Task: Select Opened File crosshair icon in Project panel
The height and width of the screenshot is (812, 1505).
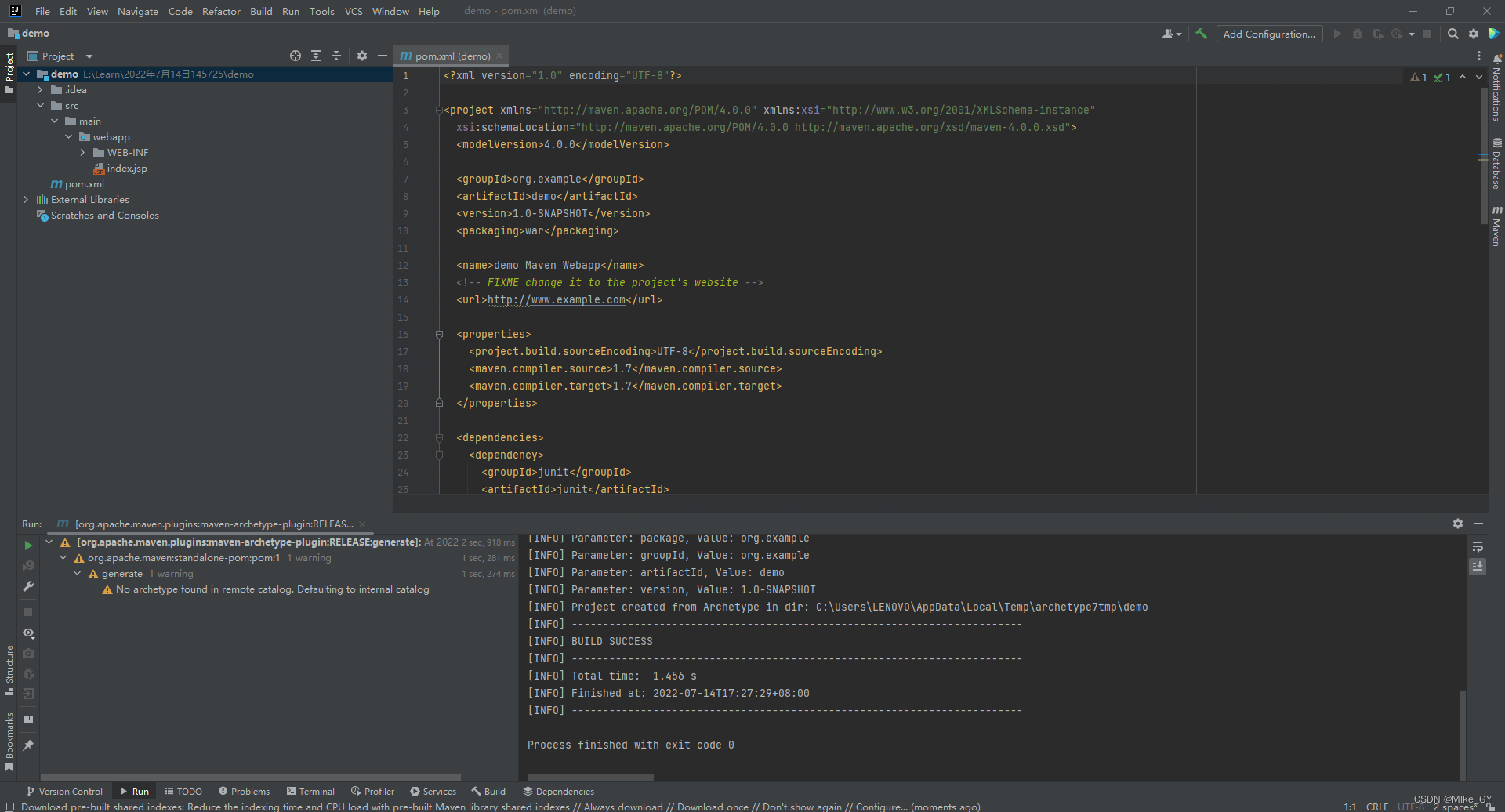Action: tap(296, 56)
